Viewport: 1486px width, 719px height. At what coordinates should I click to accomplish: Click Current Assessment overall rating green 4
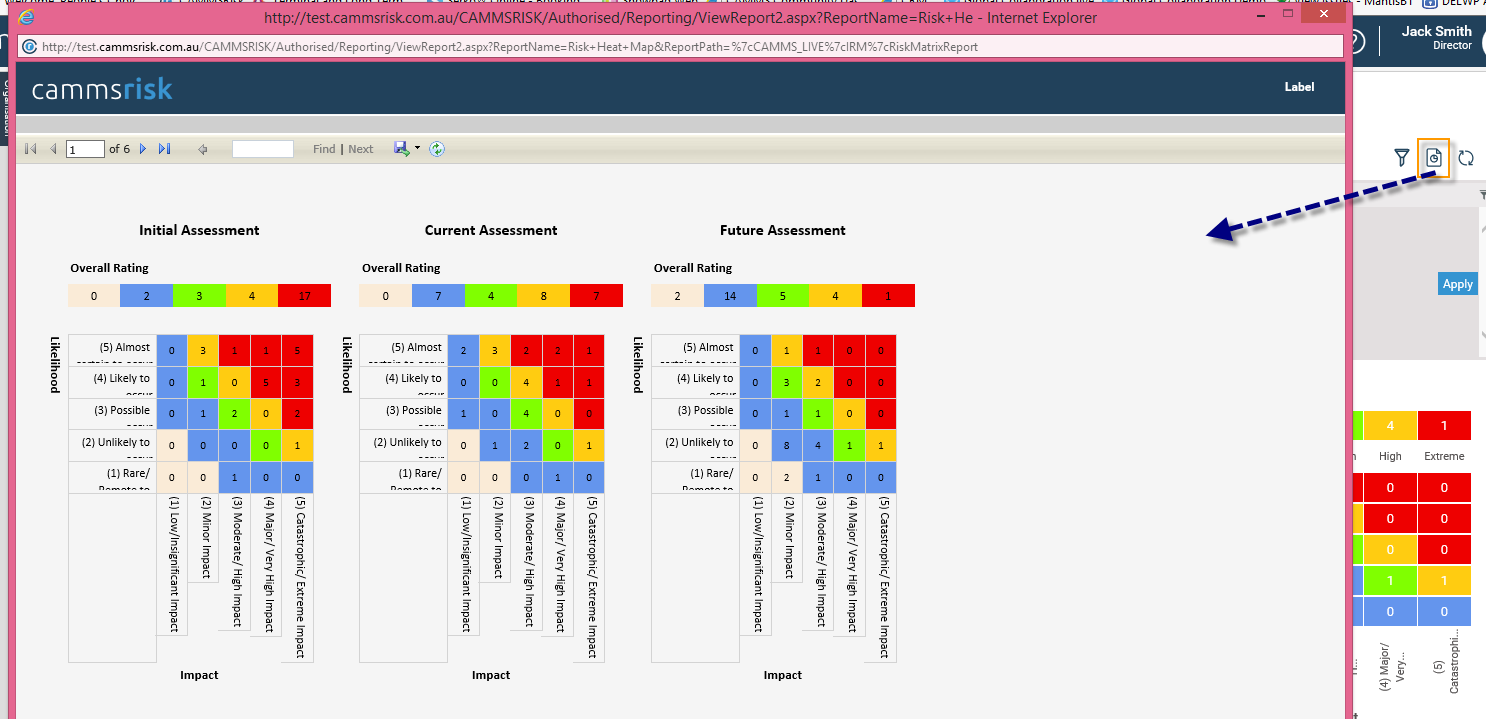click(x=491, y=295)
